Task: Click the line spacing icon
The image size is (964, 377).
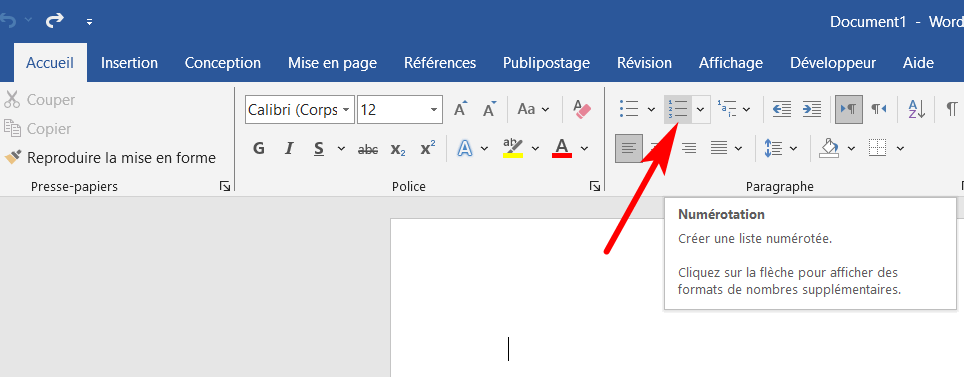Action: (x=773, y=148)
